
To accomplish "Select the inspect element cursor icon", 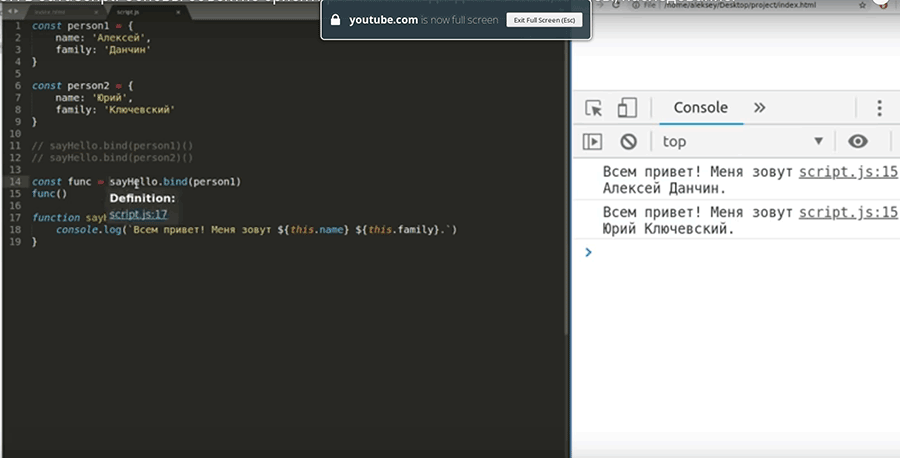I will click(x=593, y=107).
